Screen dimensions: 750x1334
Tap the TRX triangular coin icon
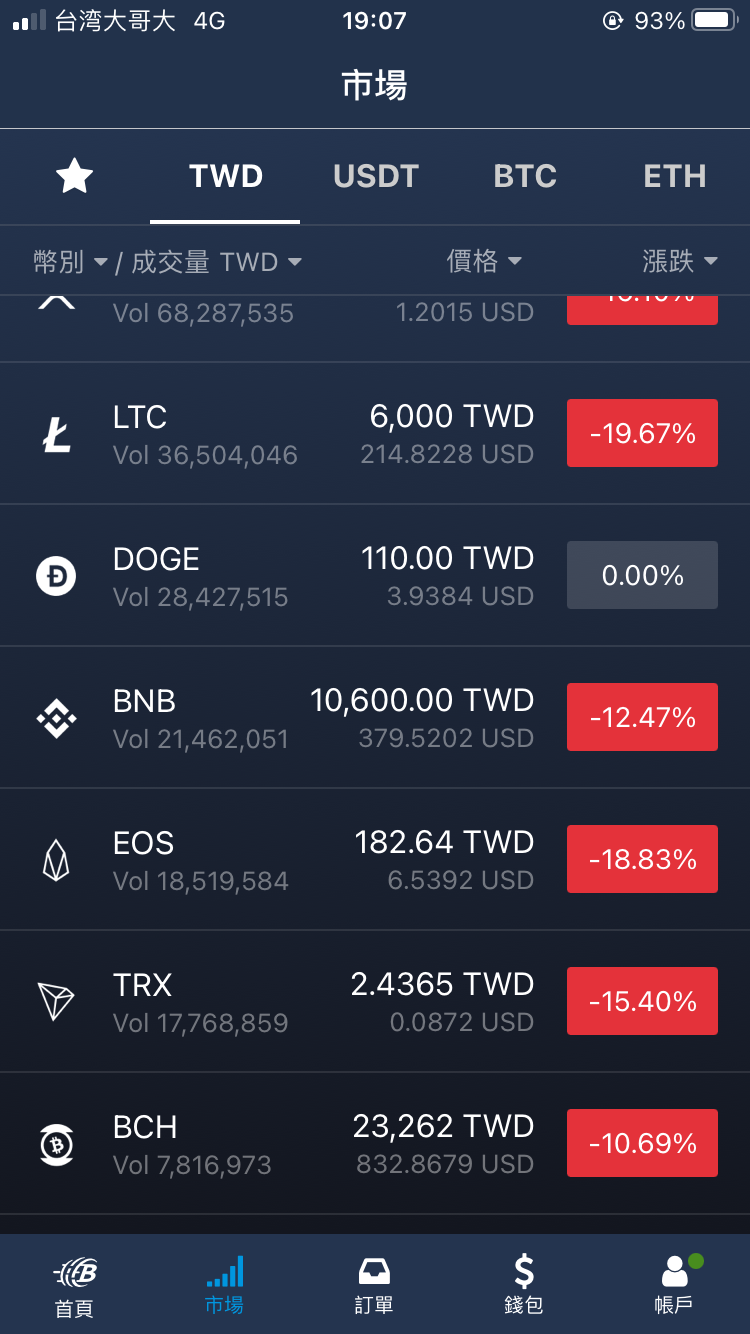pyautogui.click(x=56, y=1002)
